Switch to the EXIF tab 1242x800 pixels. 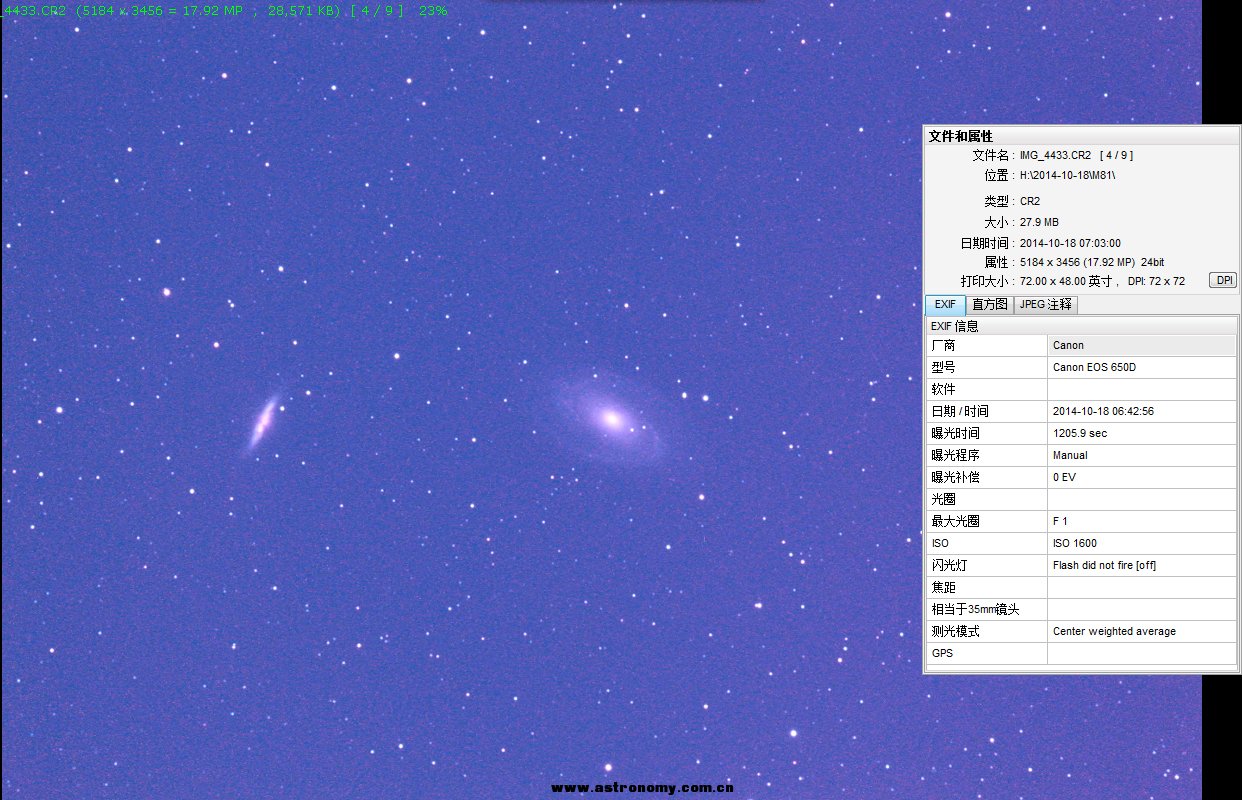coord(945,305)
